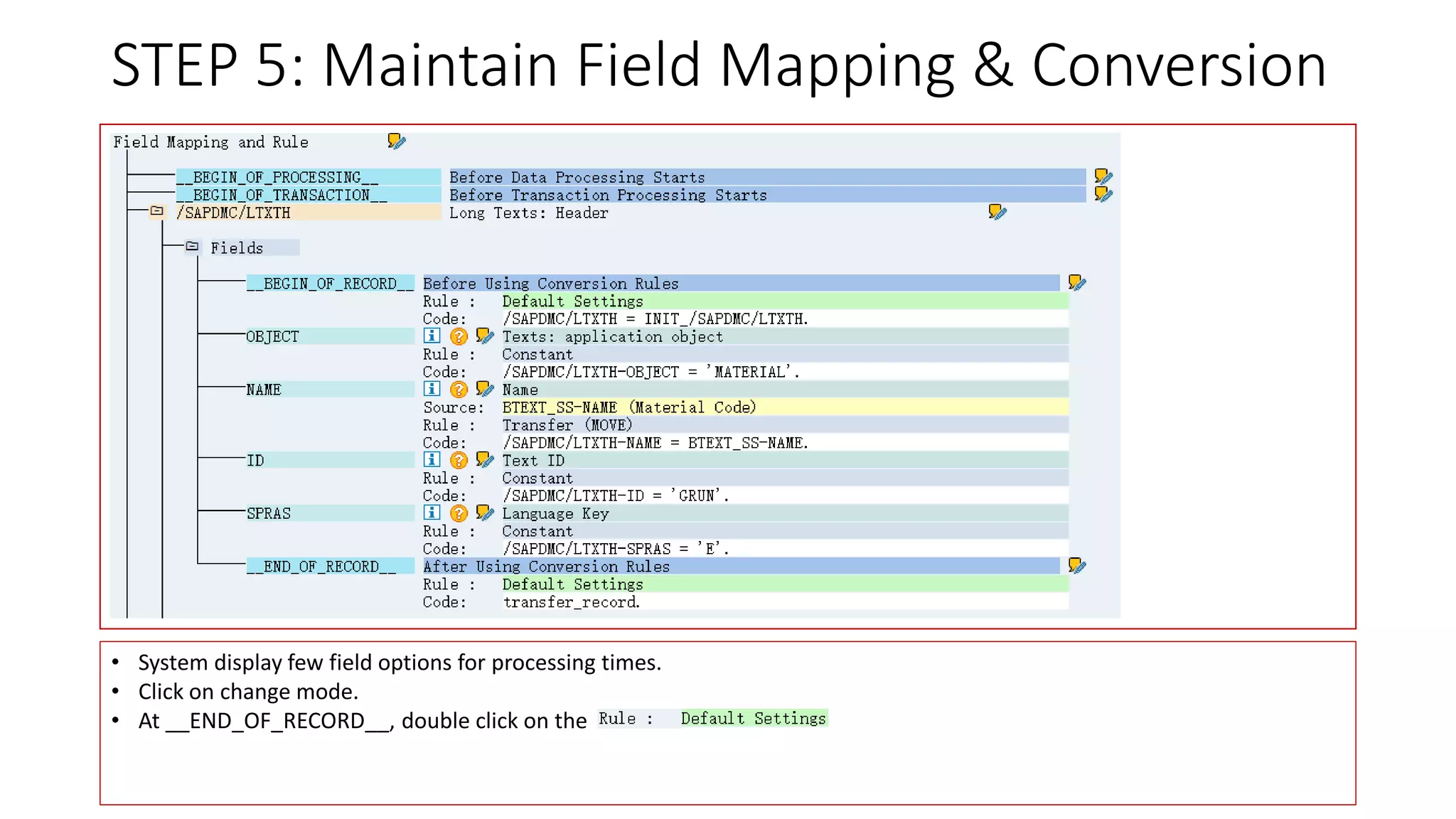The width and height of the screenshot is (1456, 819).
Task: Click question mark help icon for NAME field
Action: 459,390
